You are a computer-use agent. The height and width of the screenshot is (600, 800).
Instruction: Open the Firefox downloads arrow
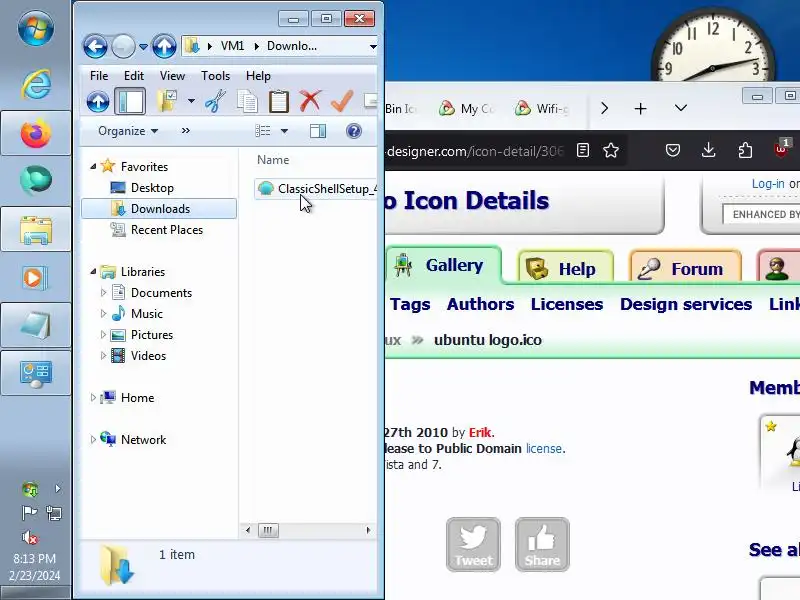[x=708, y=151]
